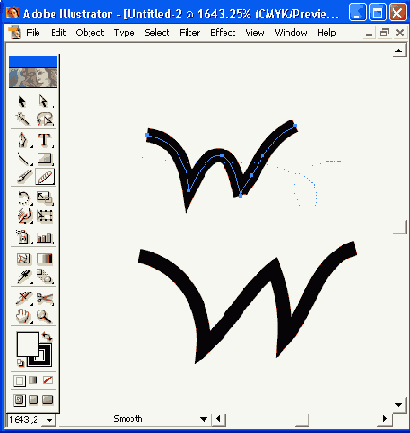410x433 pixels.
Task: Set paint mode to None
Action: tap(48, 380)
